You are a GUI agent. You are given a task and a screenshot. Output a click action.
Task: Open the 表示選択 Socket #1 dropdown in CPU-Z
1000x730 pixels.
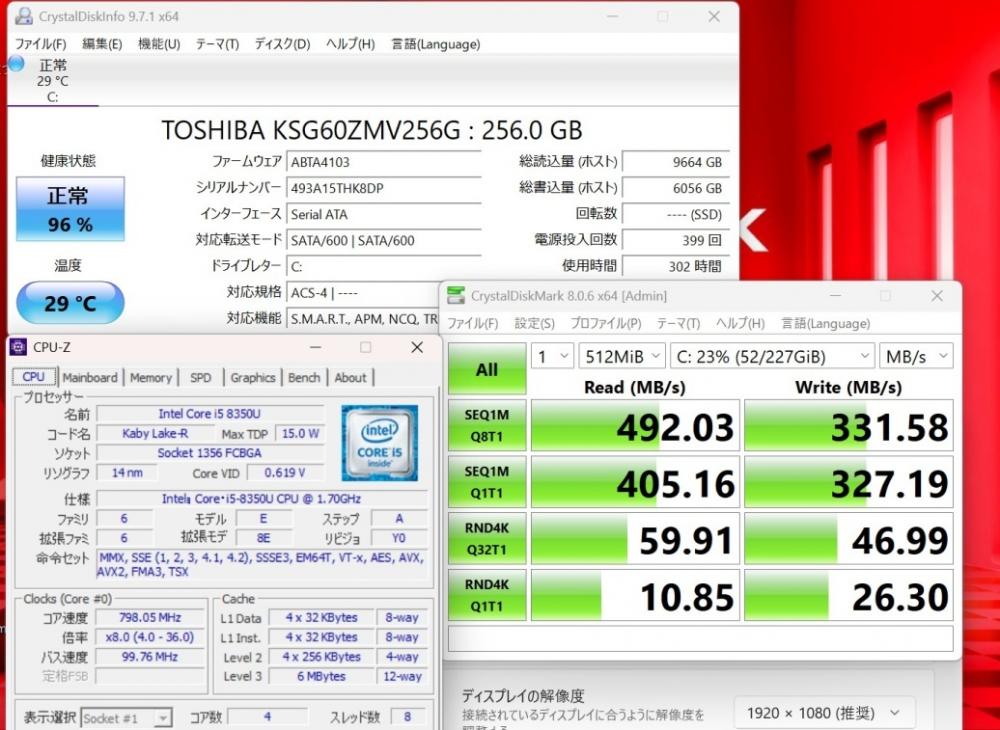[x=126, y=719]
